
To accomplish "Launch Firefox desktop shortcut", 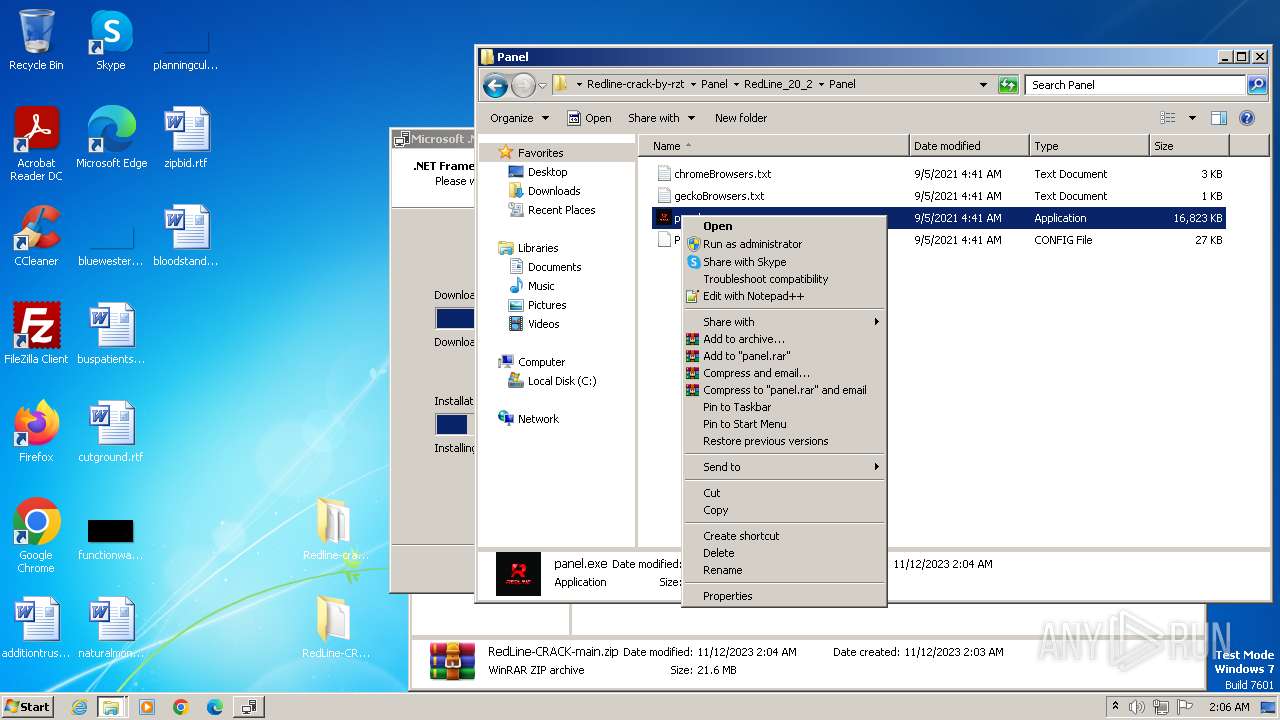I will pyautogui.click(x=36, y=432).
